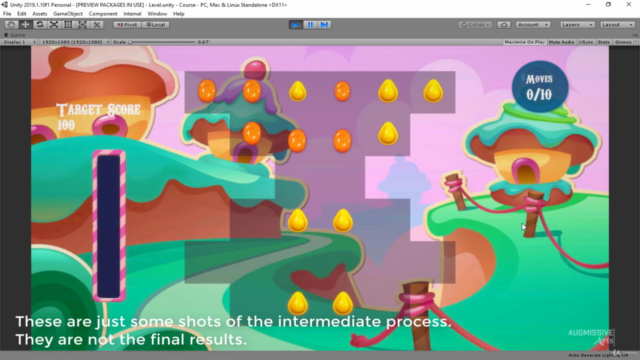Click the empty score progress bar

click(109, 226)
